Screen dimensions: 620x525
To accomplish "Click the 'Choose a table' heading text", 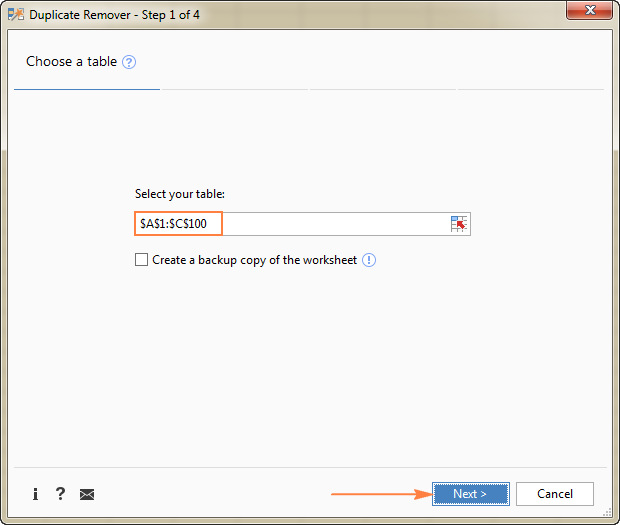I will (x=71, y=62).
